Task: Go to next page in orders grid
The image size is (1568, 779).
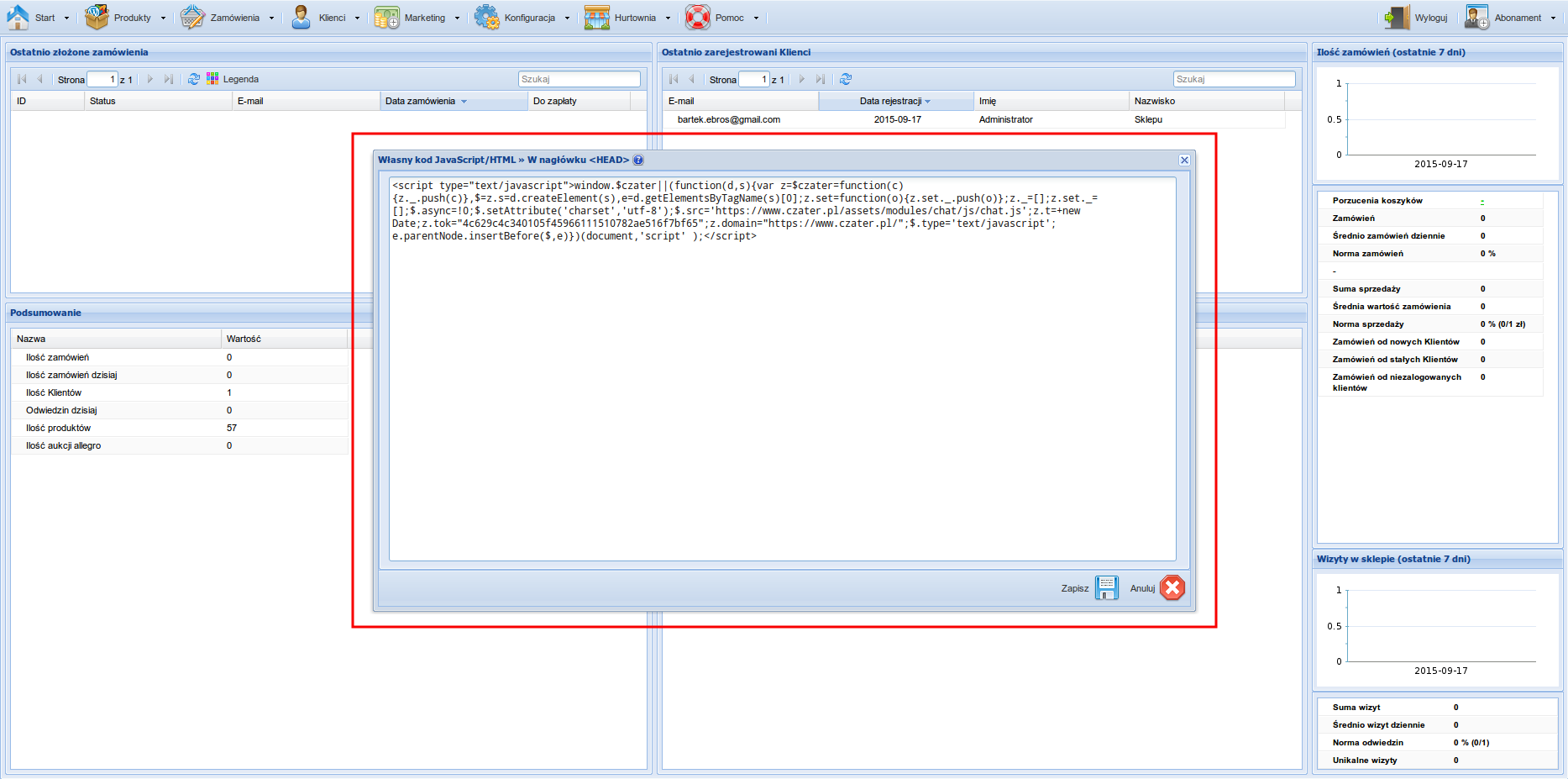Action: (150, 79)
